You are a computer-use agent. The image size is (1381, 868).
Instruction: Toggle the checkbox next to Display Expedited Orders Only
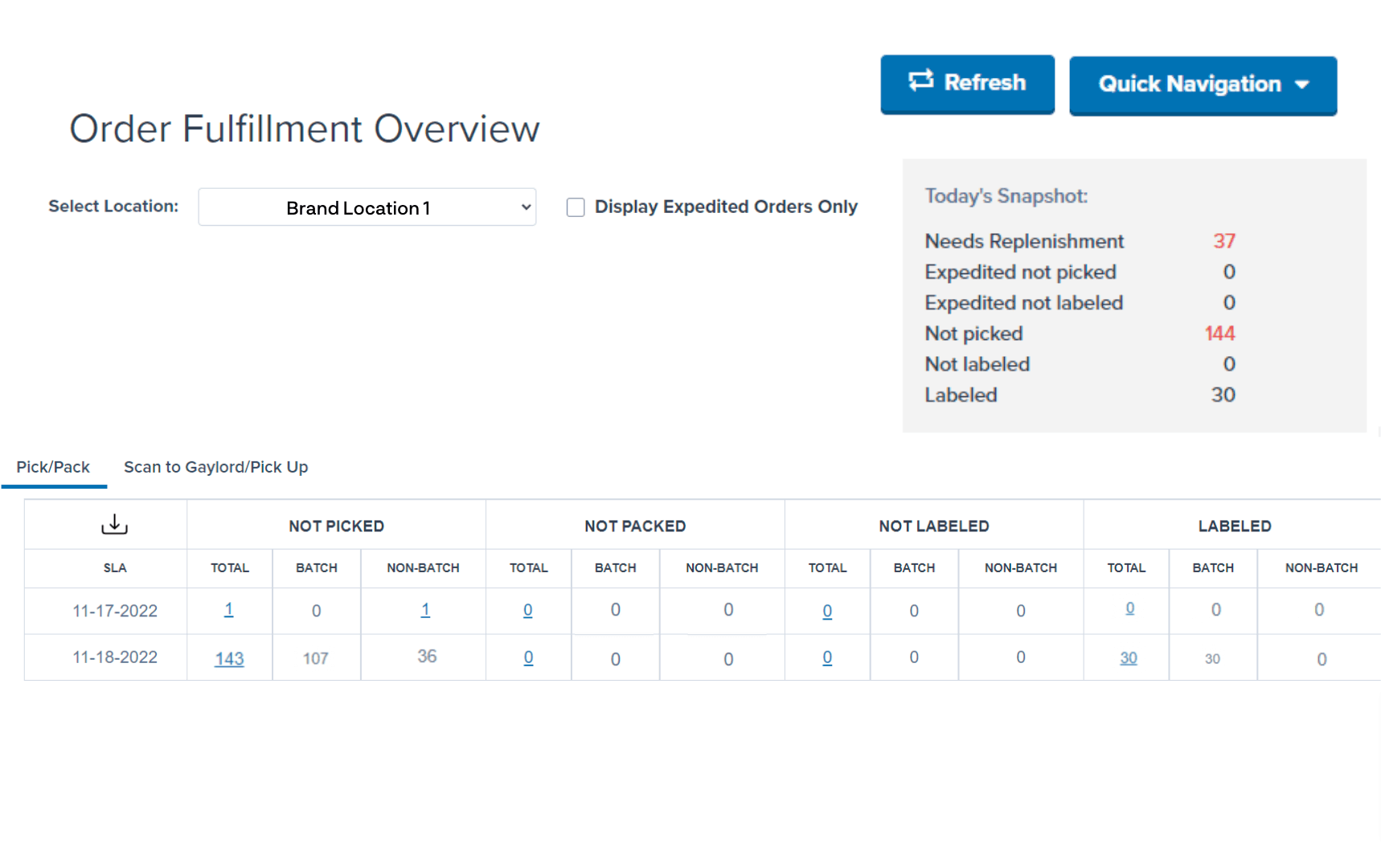(576, 207)
